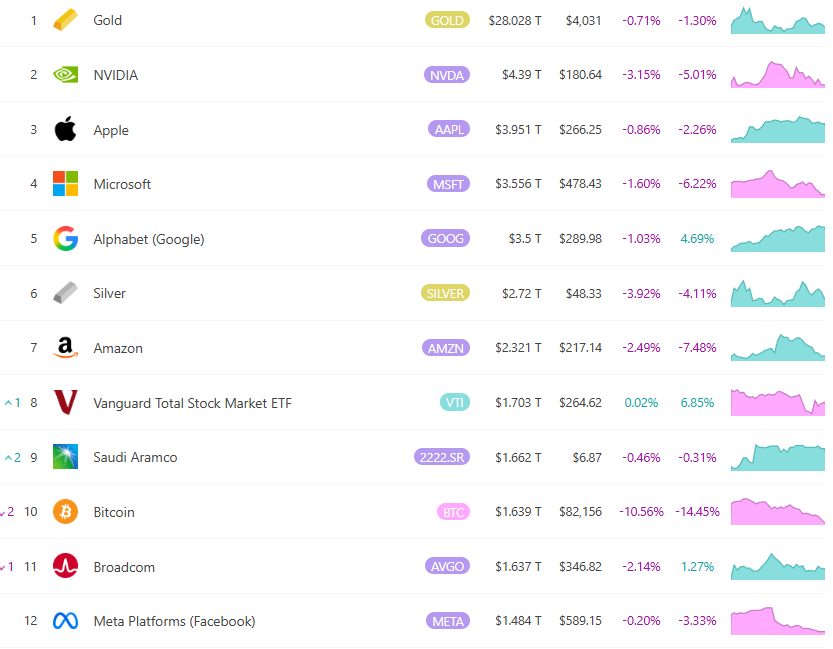
Task: Select the Google 'G' logo
Action: click(x=65, y=238)
